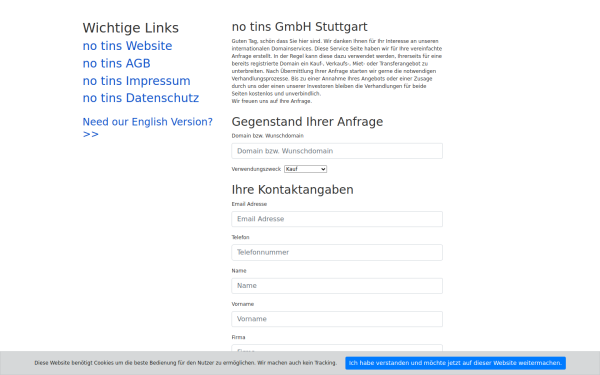The height and width of the screenshot is (375, 600).
Task: Click the 'Verwendungszweck' label text
Action: (x=256, y=169)
